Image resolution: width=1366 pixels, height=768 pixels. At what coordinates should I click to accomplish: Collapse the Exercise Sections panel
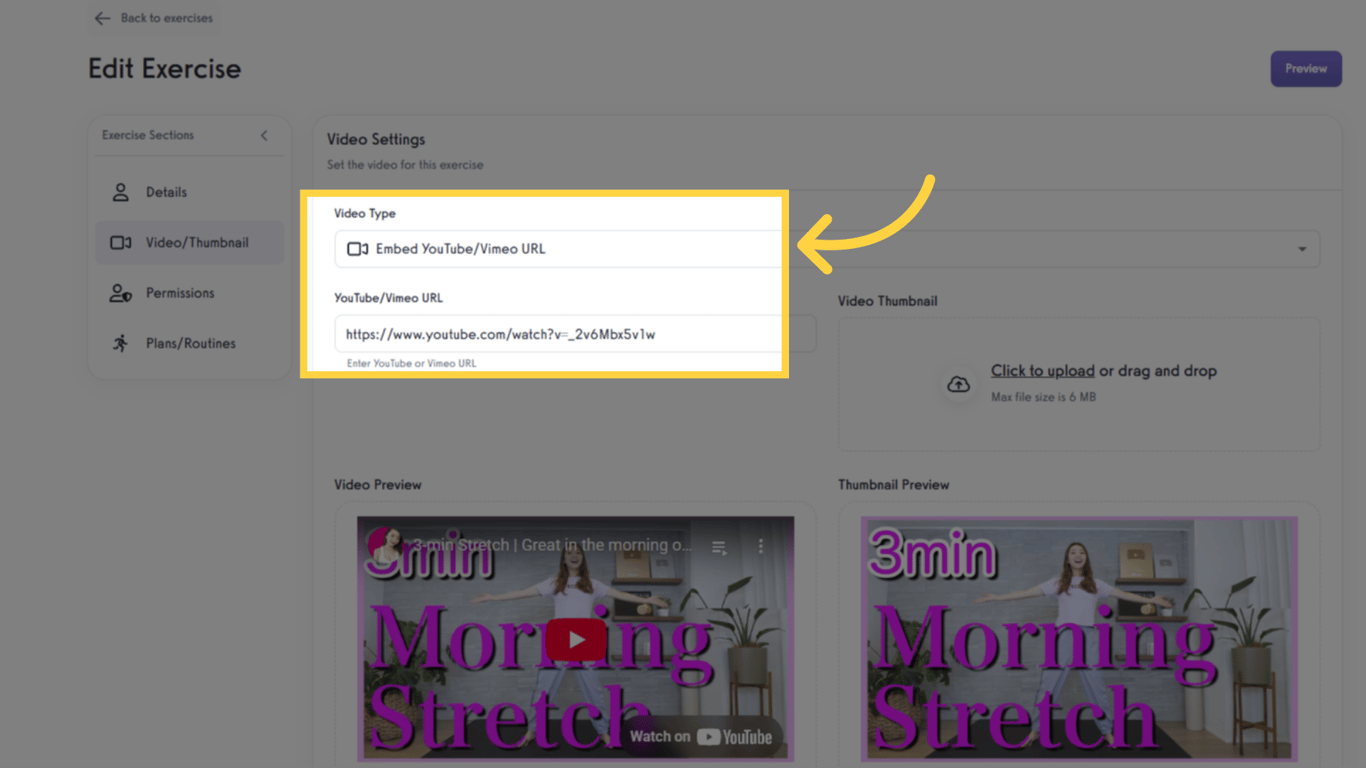click(x=264, y=135)
